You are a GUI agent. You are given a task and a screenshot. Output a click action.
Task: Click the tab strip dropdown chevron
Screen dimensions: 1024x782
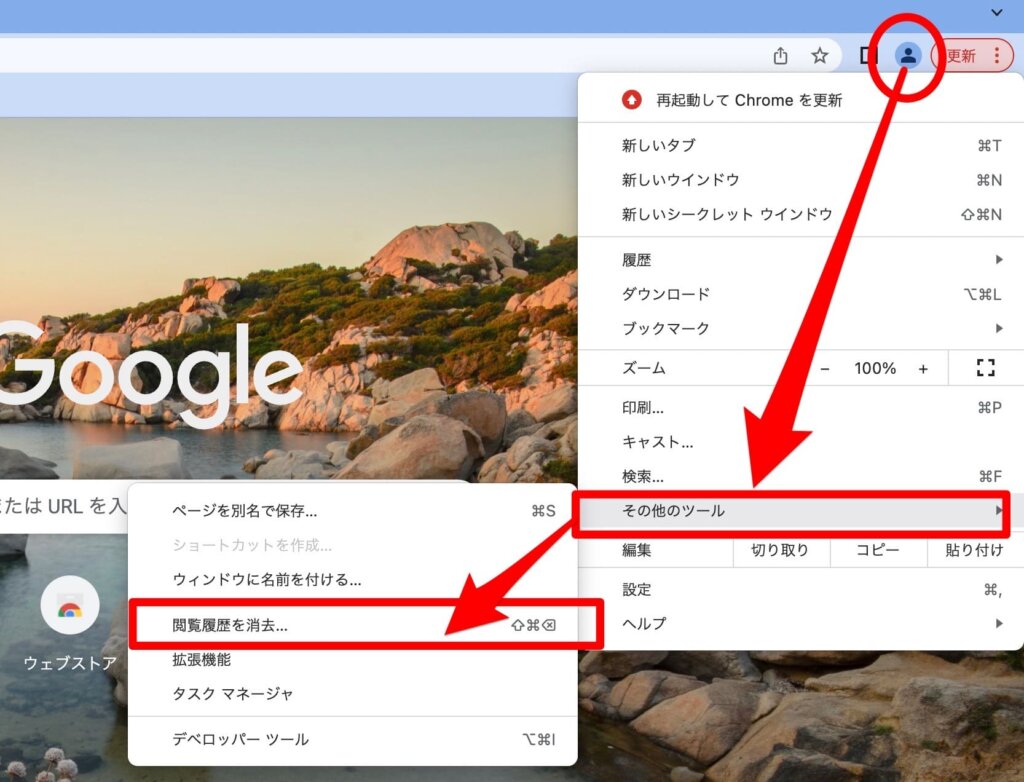pos(997,12)
